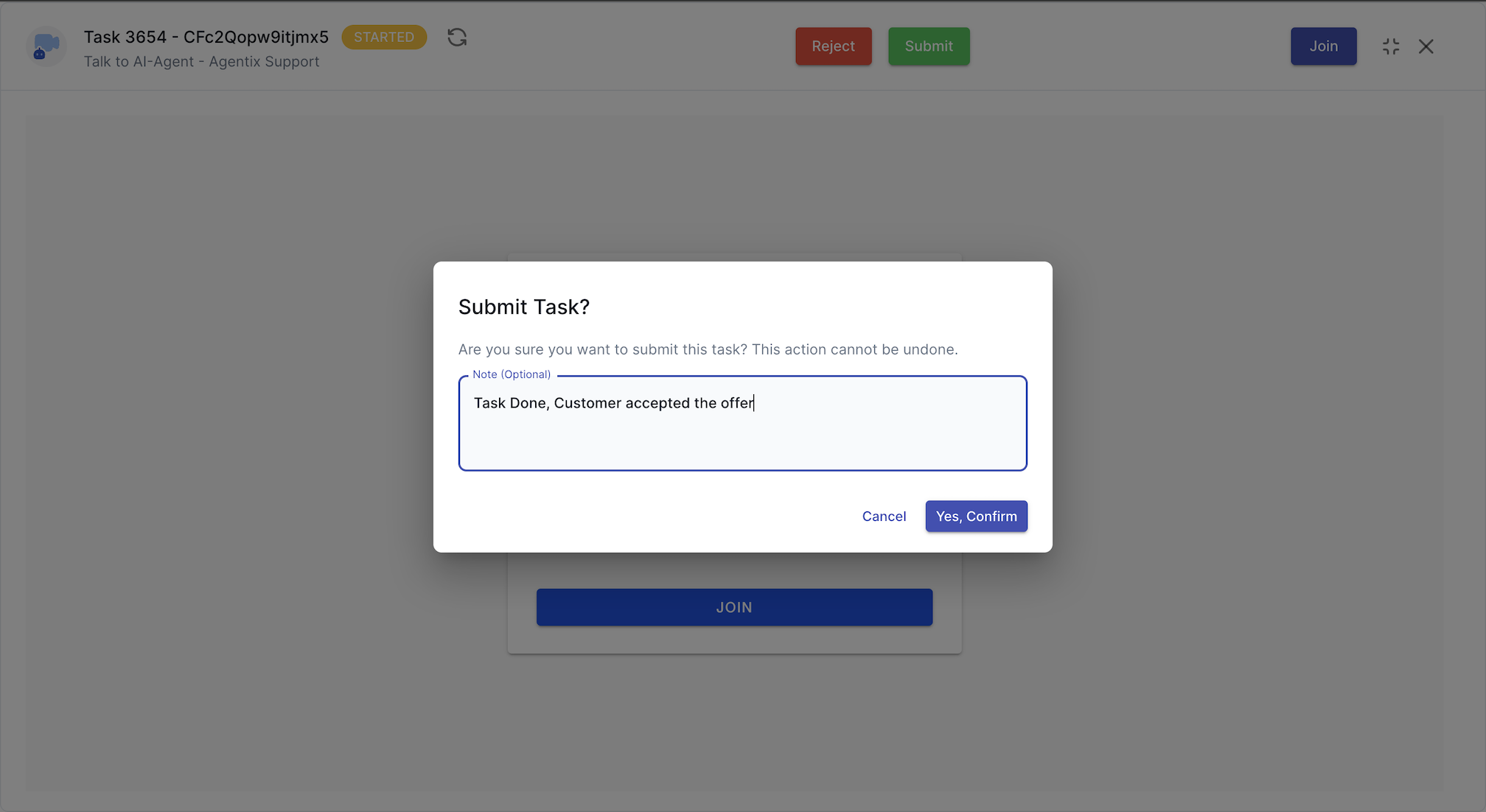
Task: Click the X icon in the header
Action: [1426, 46]
